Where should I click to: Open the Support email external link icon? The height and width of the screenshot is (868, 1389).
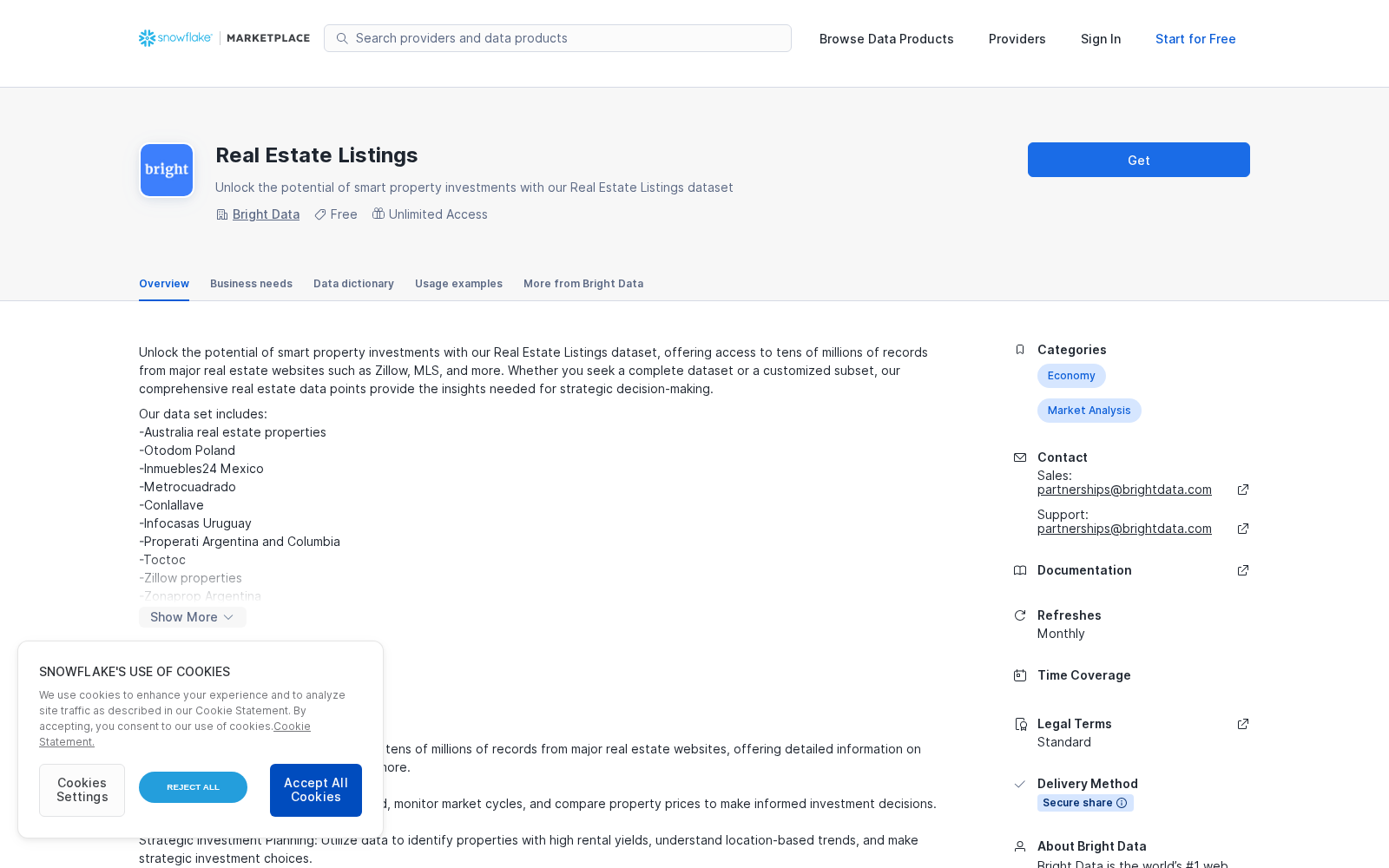click(1243, 529)
